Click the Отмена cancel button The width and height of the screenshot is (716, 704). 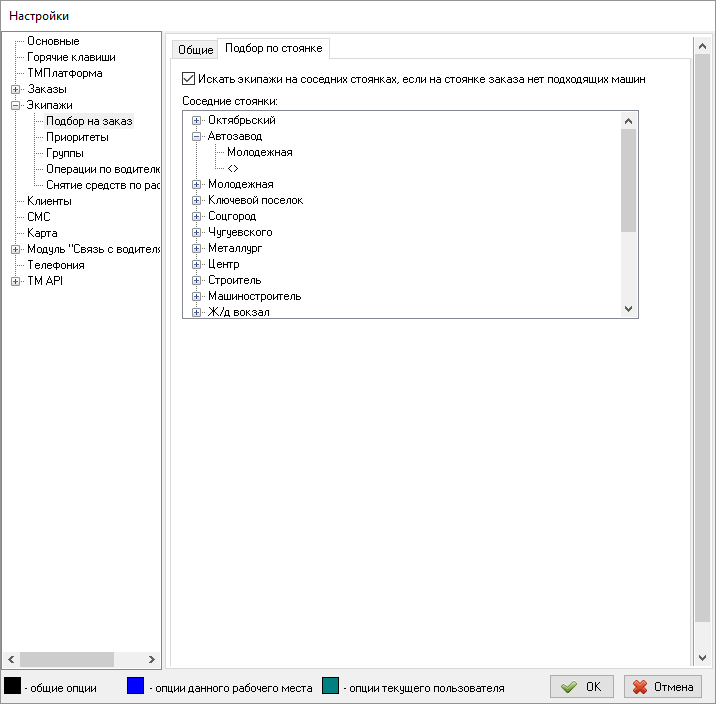pos(662,687)
